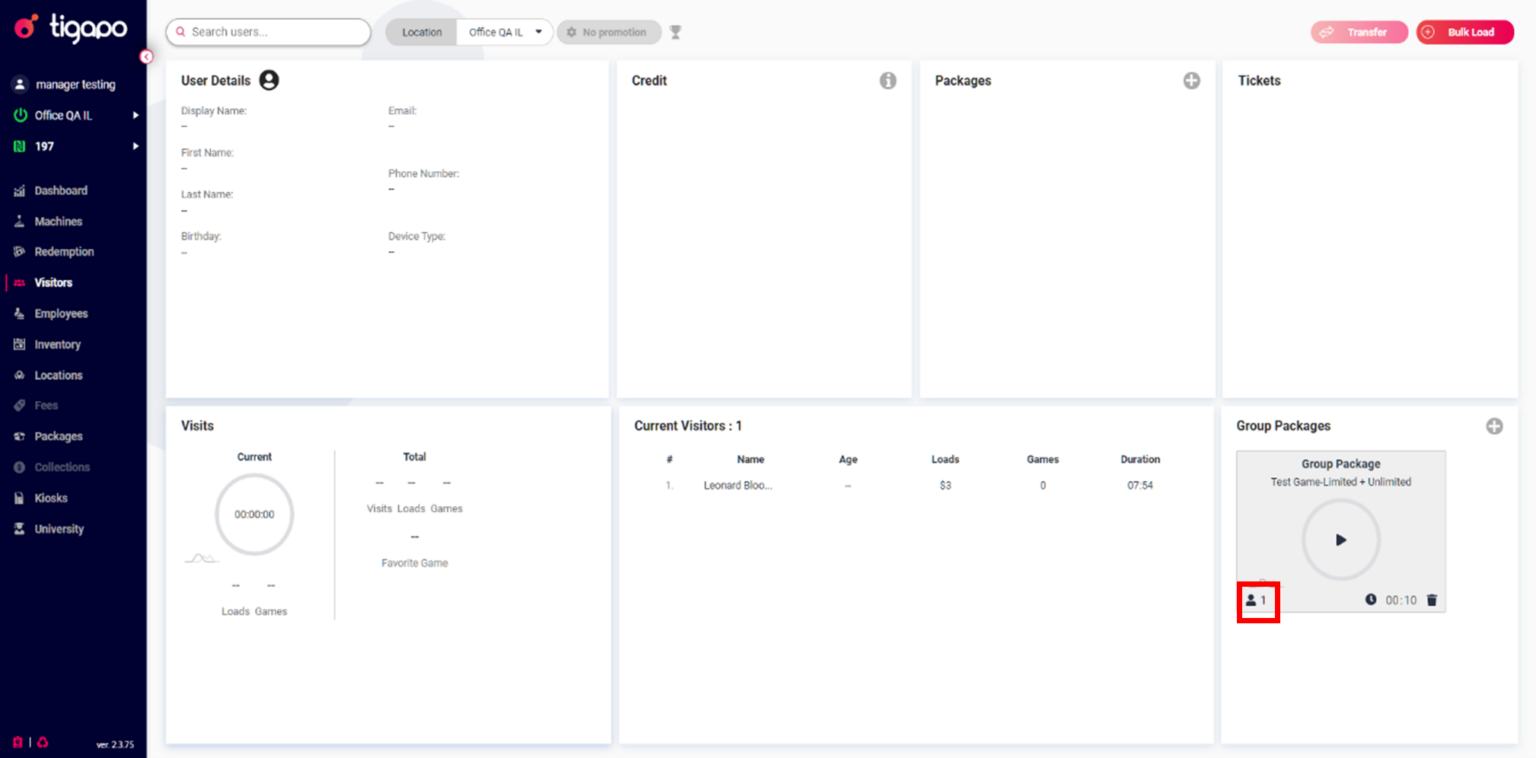The width and height of the screenshot is (1536, 758).
Task: Click the notification bell near the version number
Action: (x=41, y=742)
